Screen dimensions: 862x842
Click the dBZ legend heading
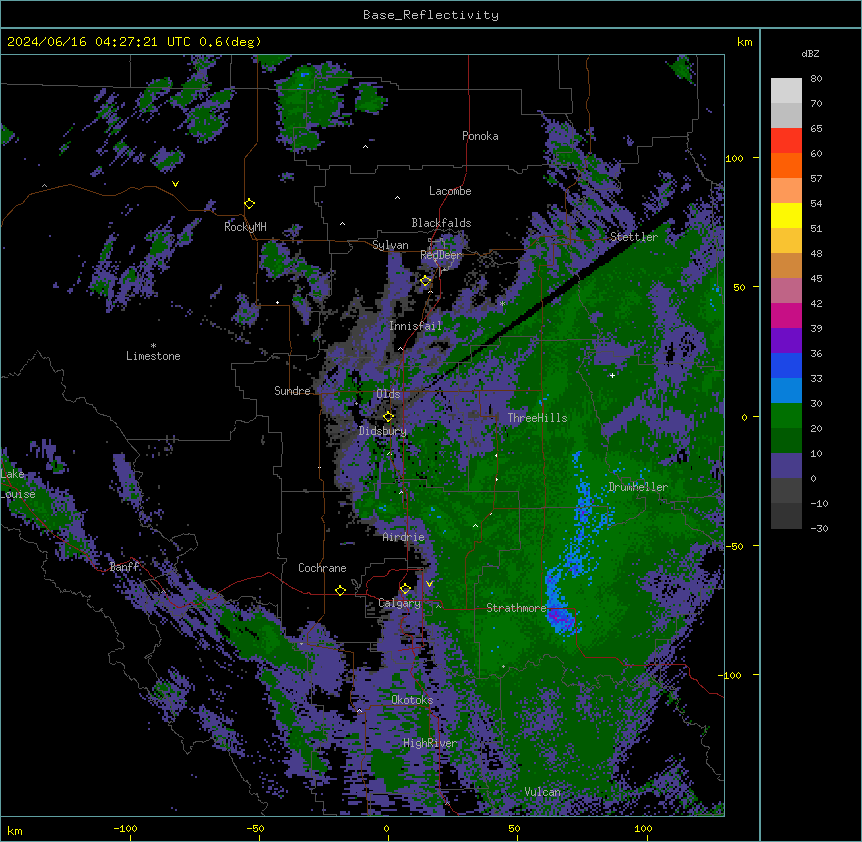pos(810,54)
